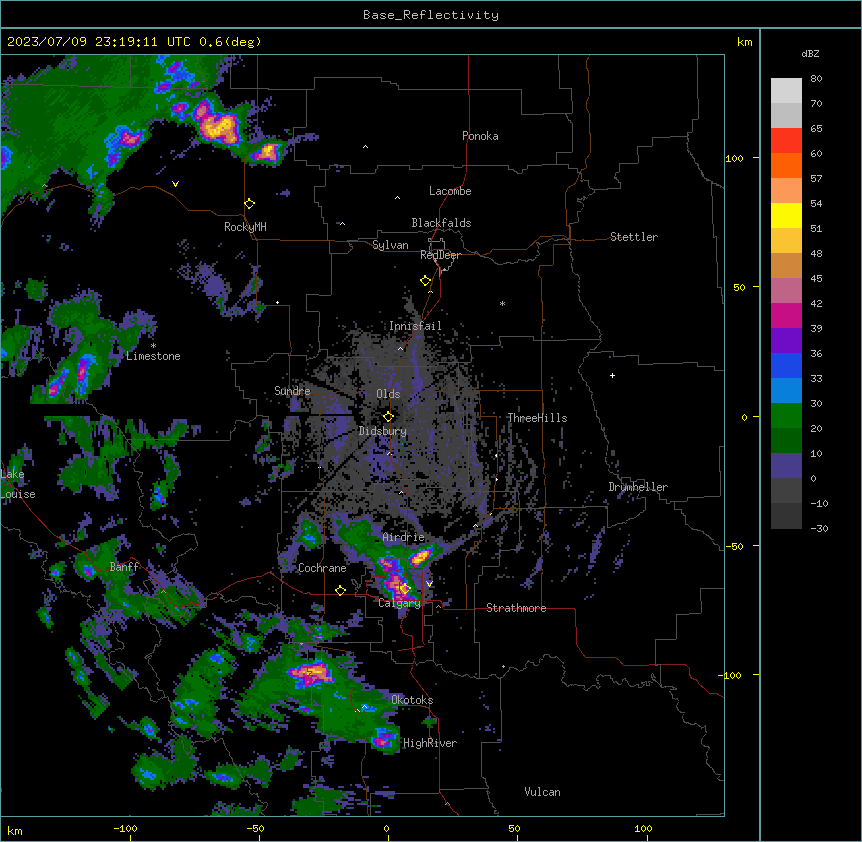Select the magenta swatch in the dBZ legend

786,315
